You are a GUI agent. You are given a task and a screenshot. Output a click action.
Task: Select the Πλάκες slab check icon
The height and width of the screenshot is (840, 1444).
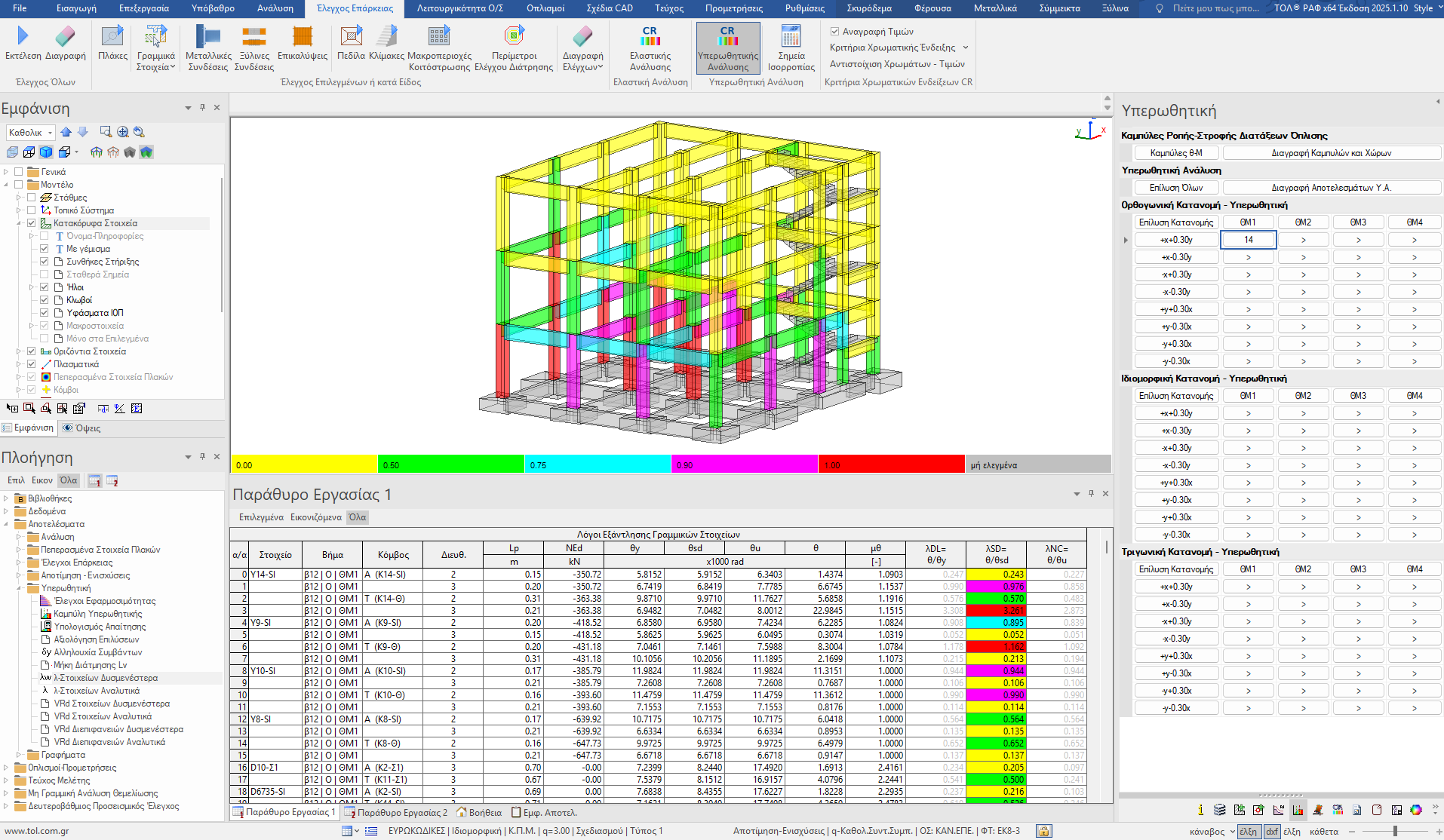point(112,37)
